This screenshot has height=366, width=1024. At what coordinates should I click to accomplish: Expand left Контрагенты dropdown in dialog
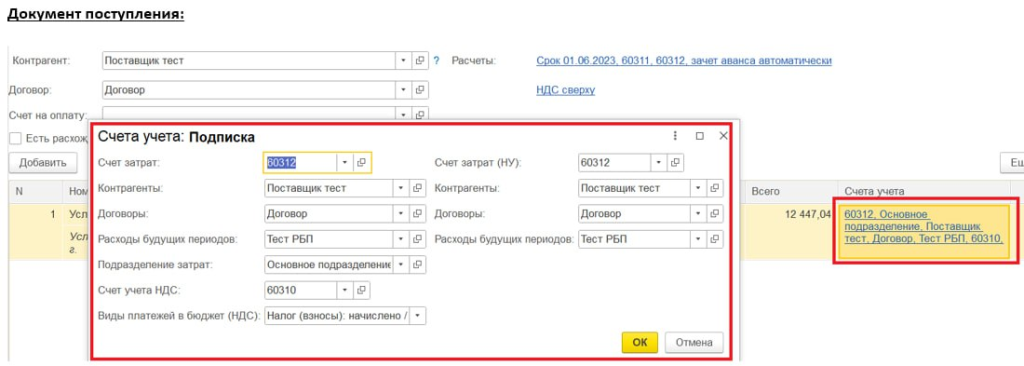[x=402, y=188]
